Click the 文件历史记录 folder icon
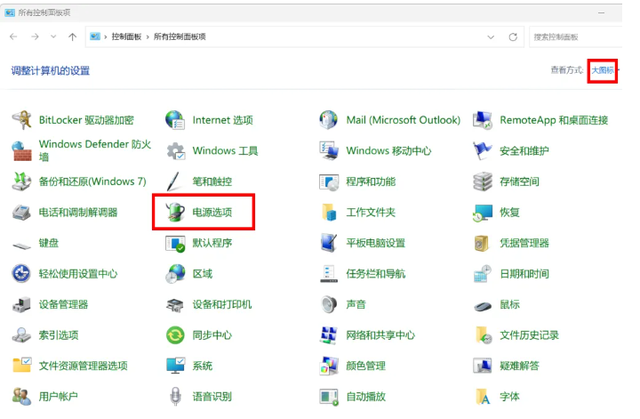Viewport: 640px width, 419px height. point(483,335)
